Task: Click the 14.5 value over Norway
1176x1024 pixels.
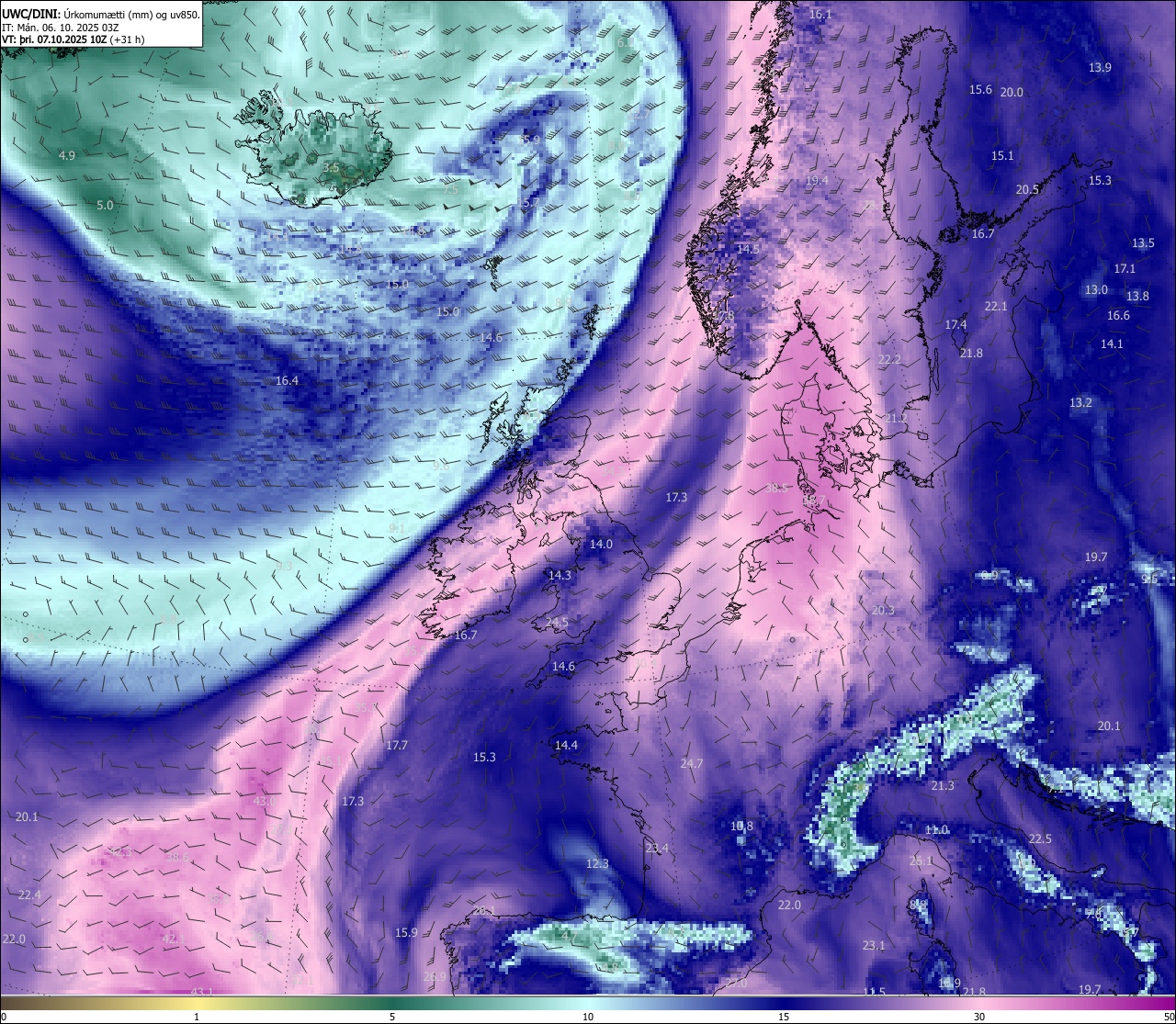Action: click(x=748, y=249)
